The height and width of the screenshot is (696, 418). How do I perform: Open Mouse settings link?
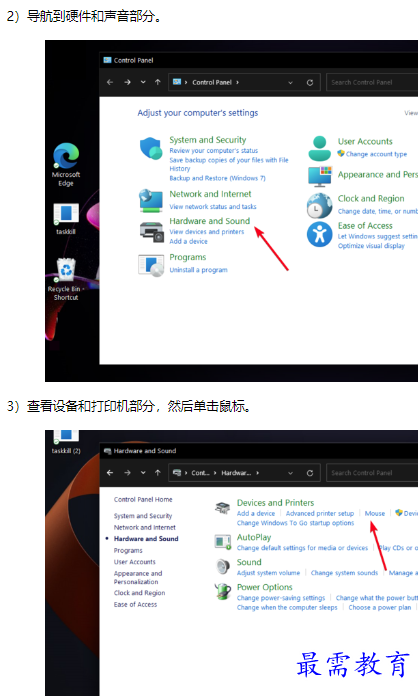375,513
